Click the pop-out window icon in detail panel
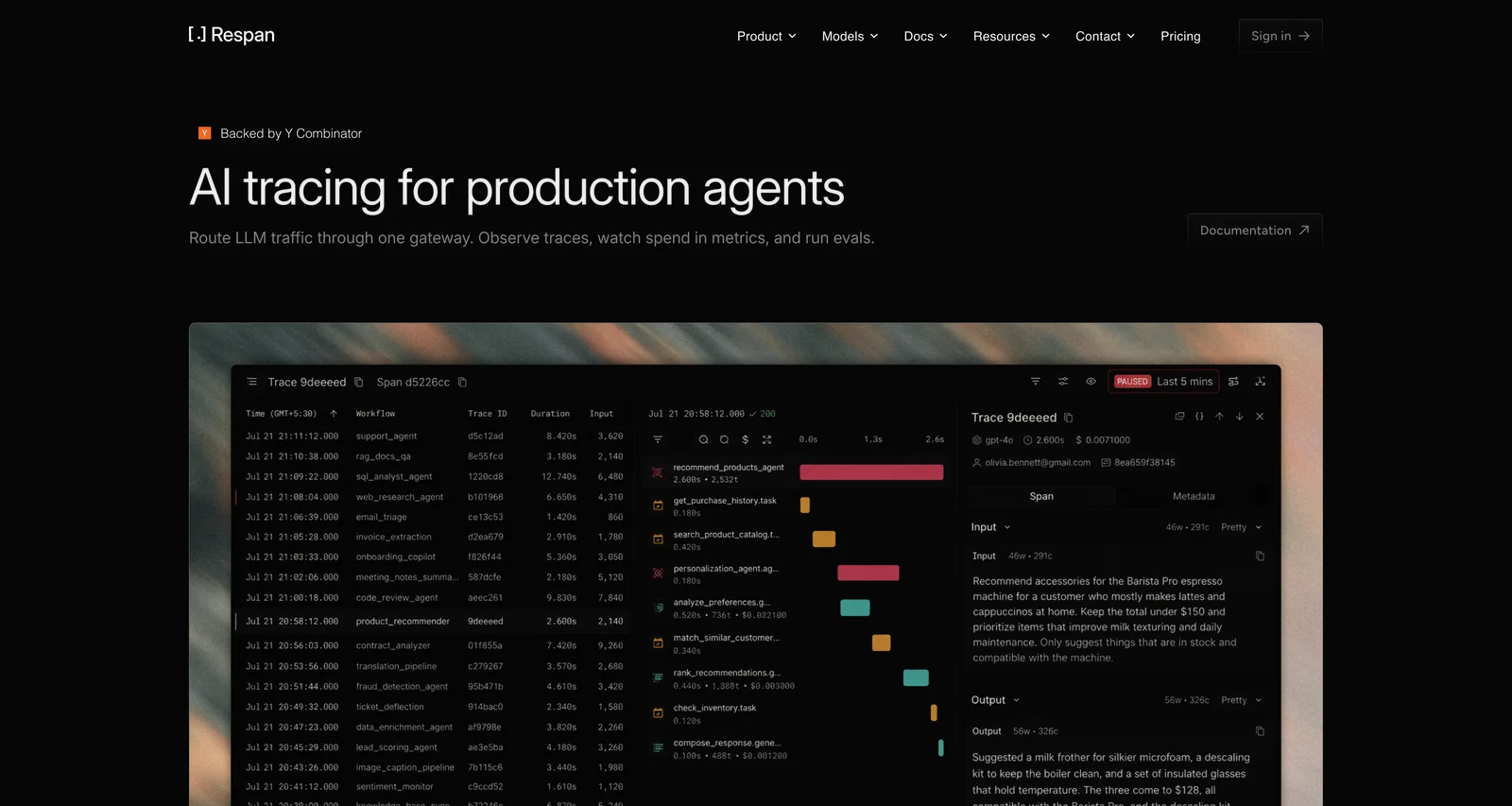The height and width of the screenshot is (806, 1512). [x=1179, y=416]
